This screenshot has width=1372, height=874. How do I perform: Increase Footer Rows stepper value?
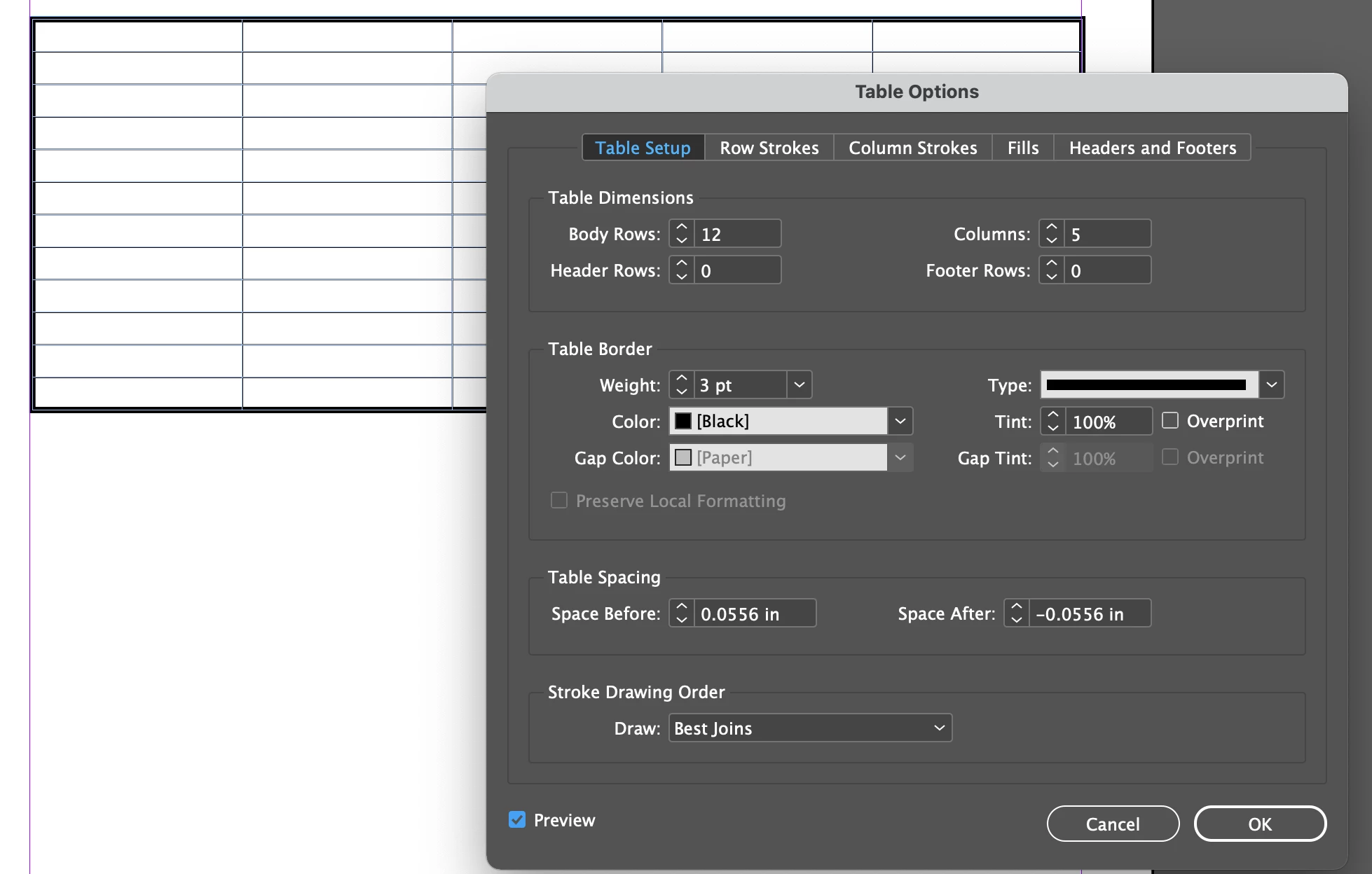1051,263
